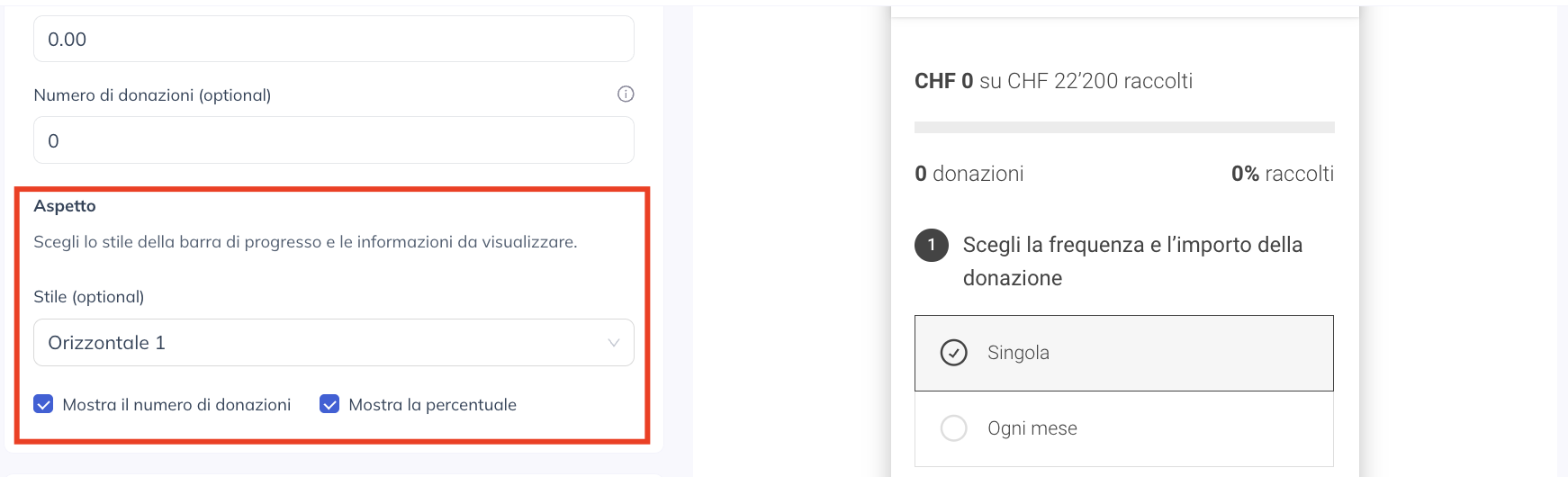
Task: Uncheck Mostra la percentuale checkbox
Action: pos(329,404)
